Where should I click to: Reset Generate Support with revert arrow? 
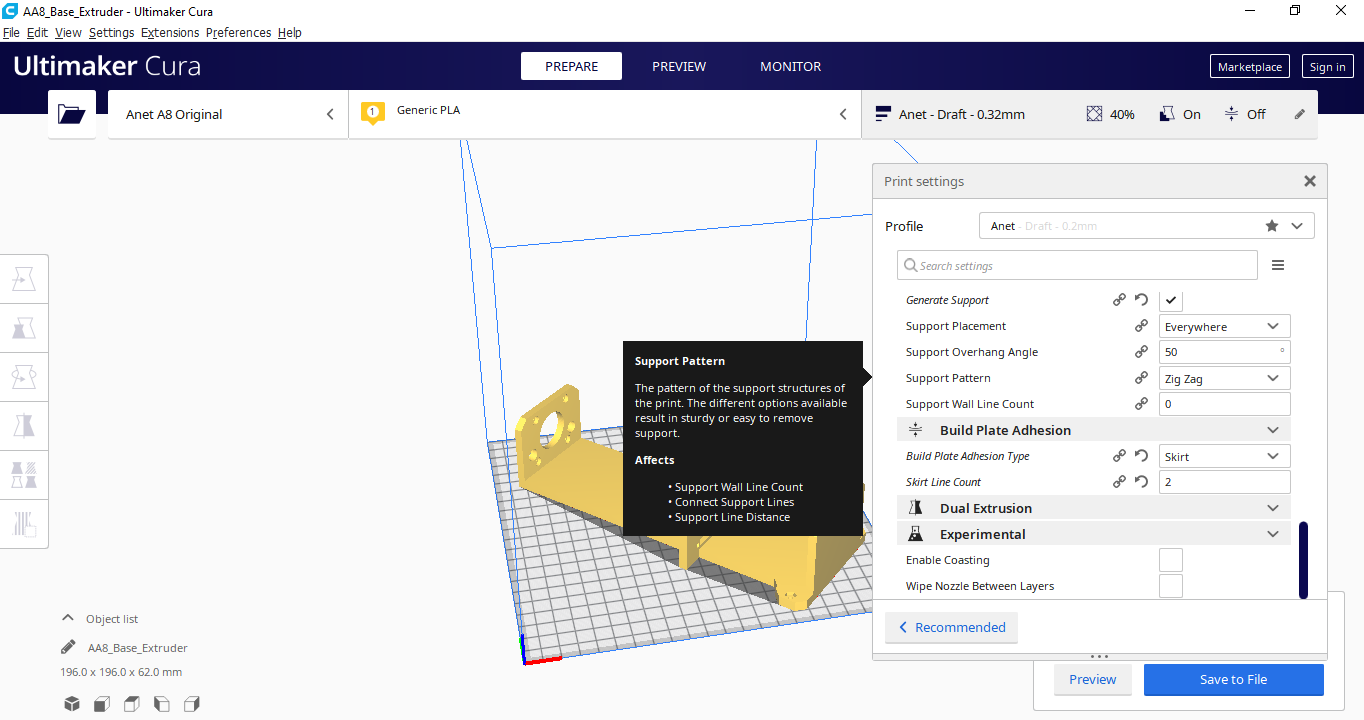[x=1141, y=300]
